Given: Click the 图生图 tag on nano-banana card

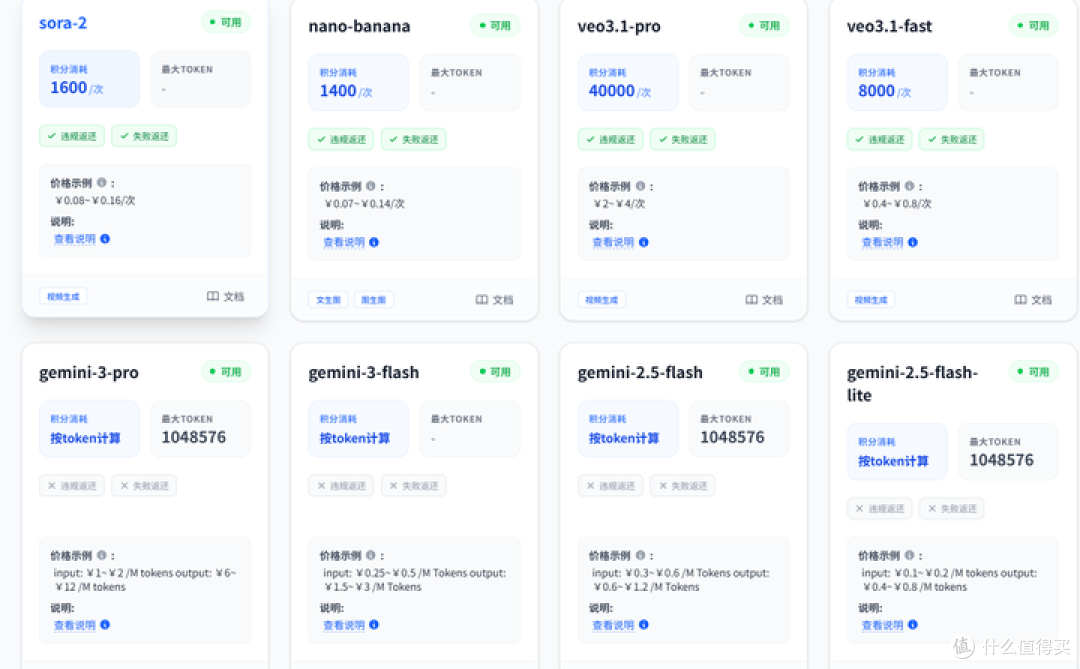Looking at the screenshot, I should (374, 300).
